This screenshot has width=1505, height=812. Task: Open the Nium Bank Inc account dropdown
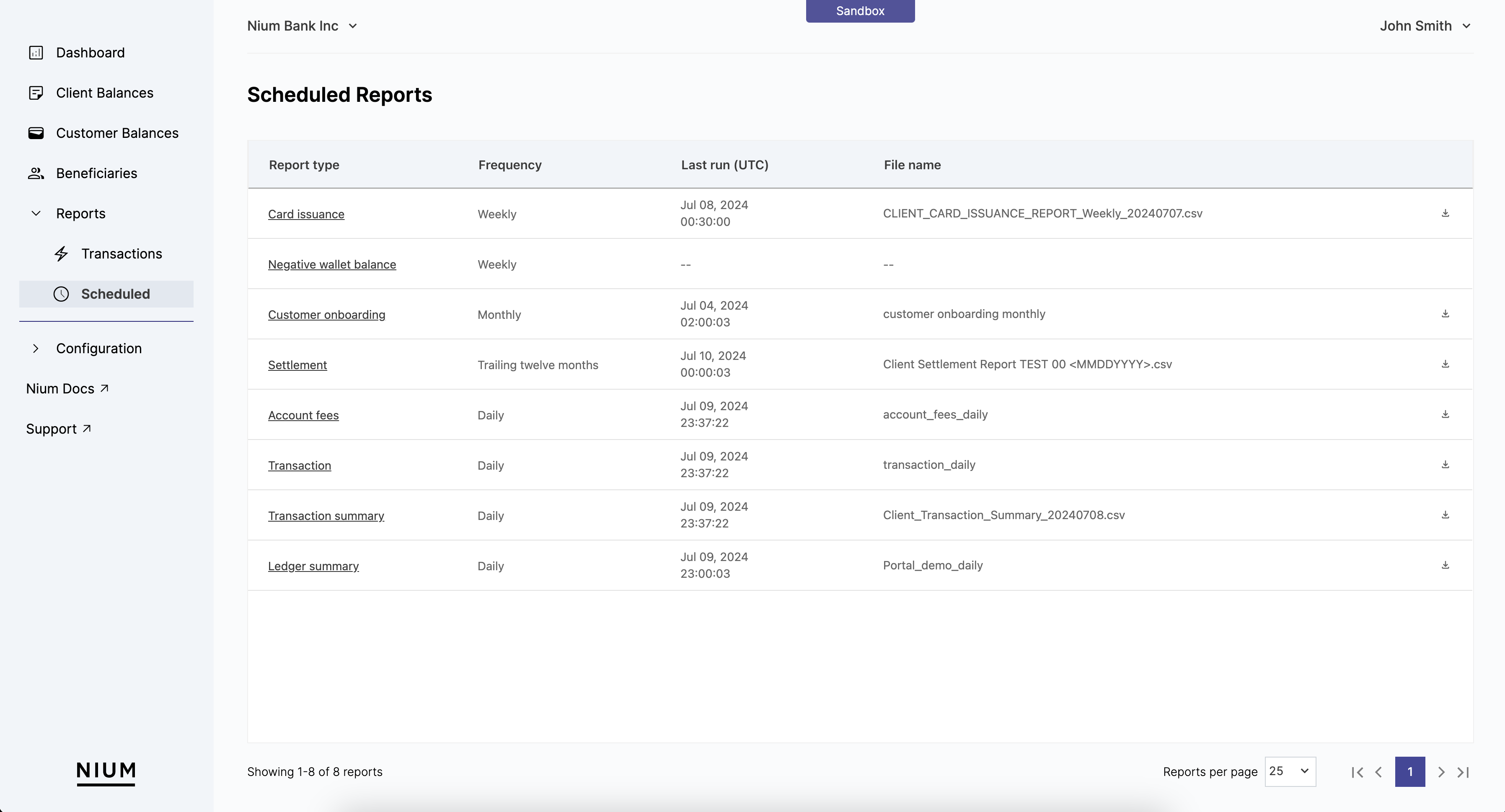302,26
